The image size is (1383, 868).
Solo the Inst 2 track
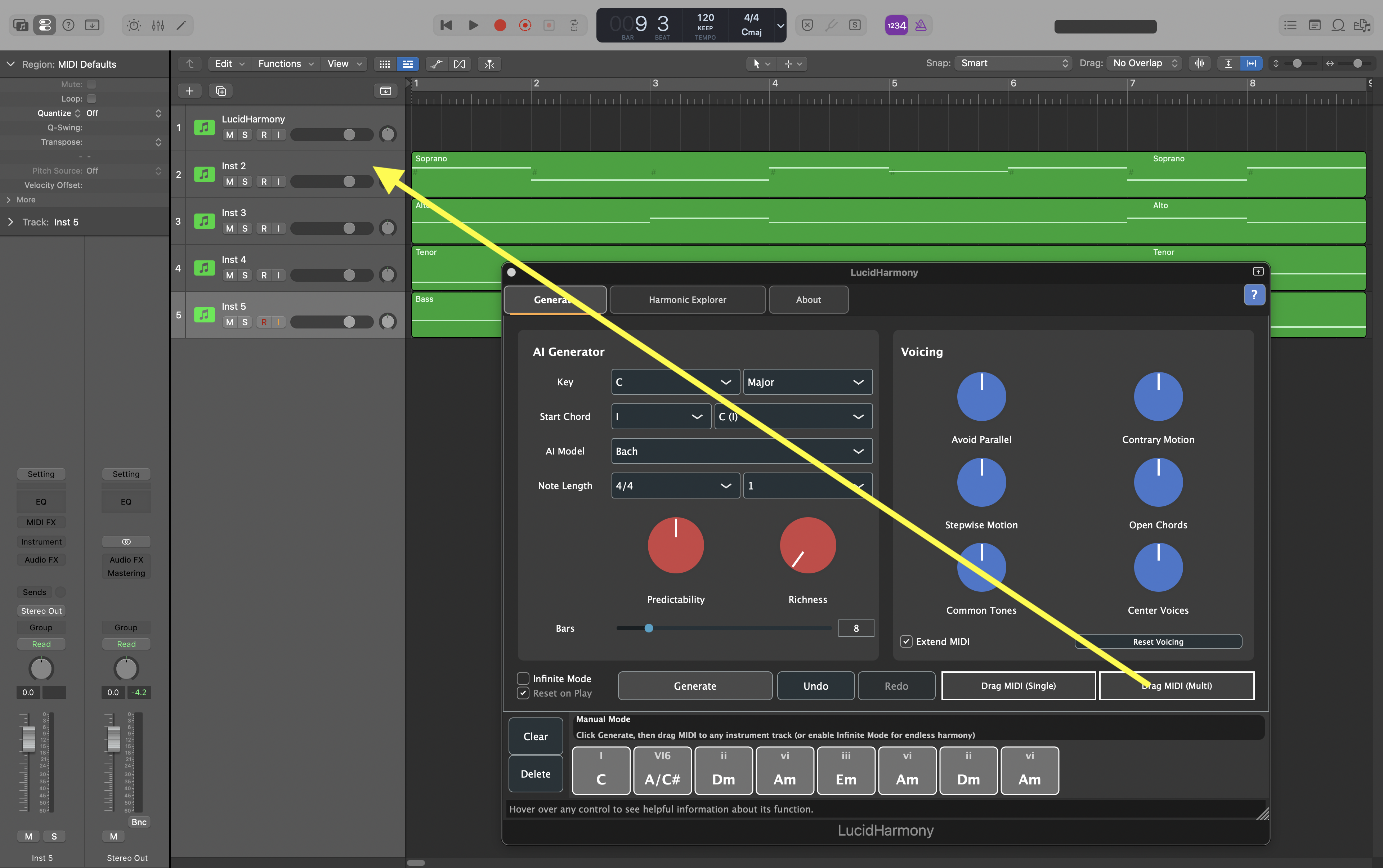[245, 182]
